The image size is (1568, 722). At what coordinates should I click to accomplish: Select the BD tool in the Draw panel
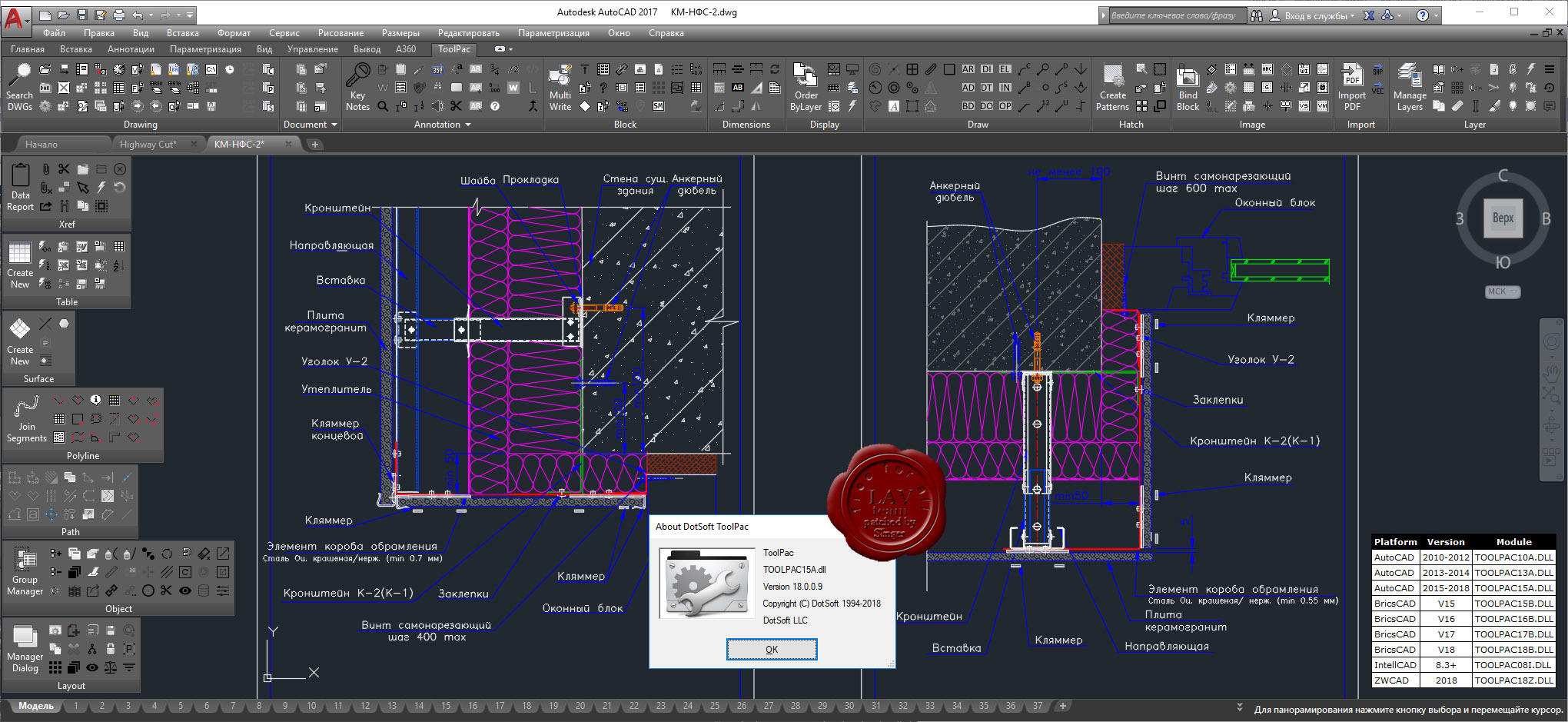[x=968, y=106]
